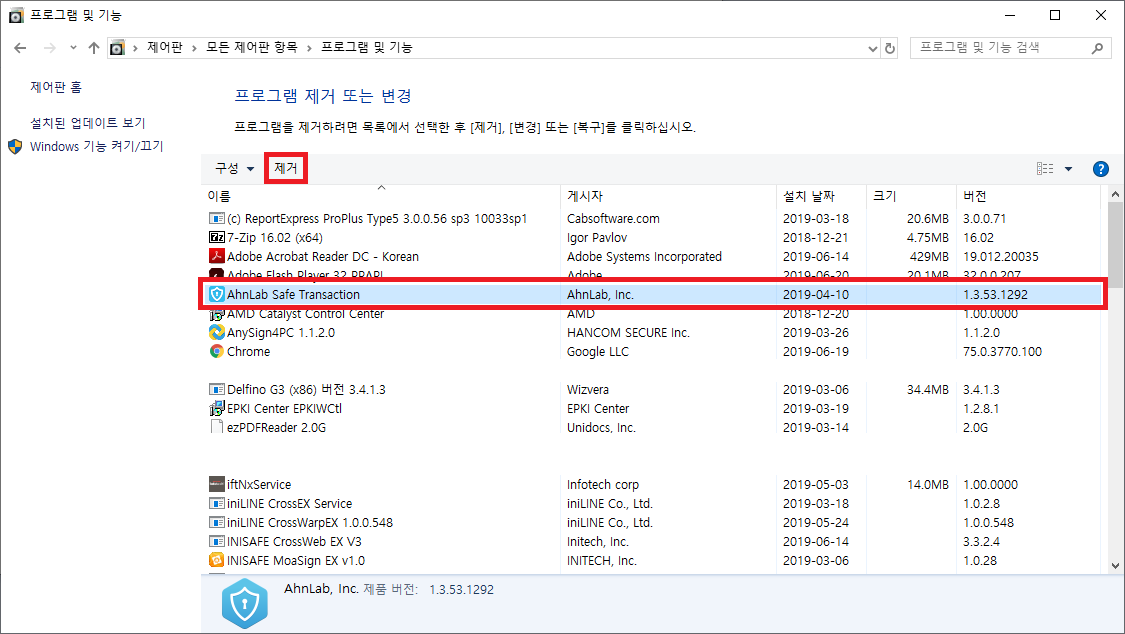Click the 제거 uninstall button
The width and height of the screenshot is (1125, 634).
[286, 168]
